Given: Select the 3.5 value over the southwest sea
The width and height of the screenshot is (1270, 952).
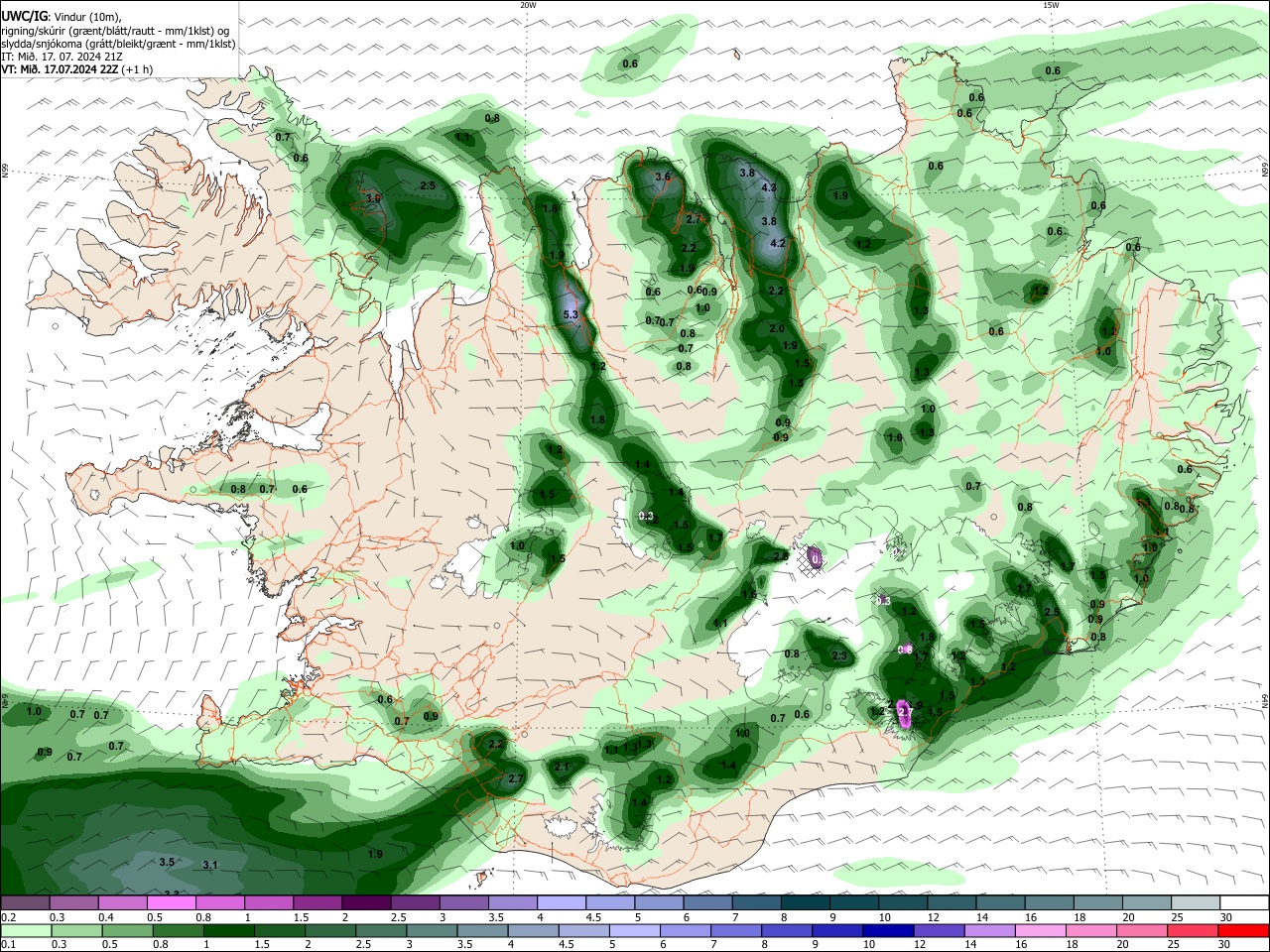Looking at the screenshot, I should point(167,862).
